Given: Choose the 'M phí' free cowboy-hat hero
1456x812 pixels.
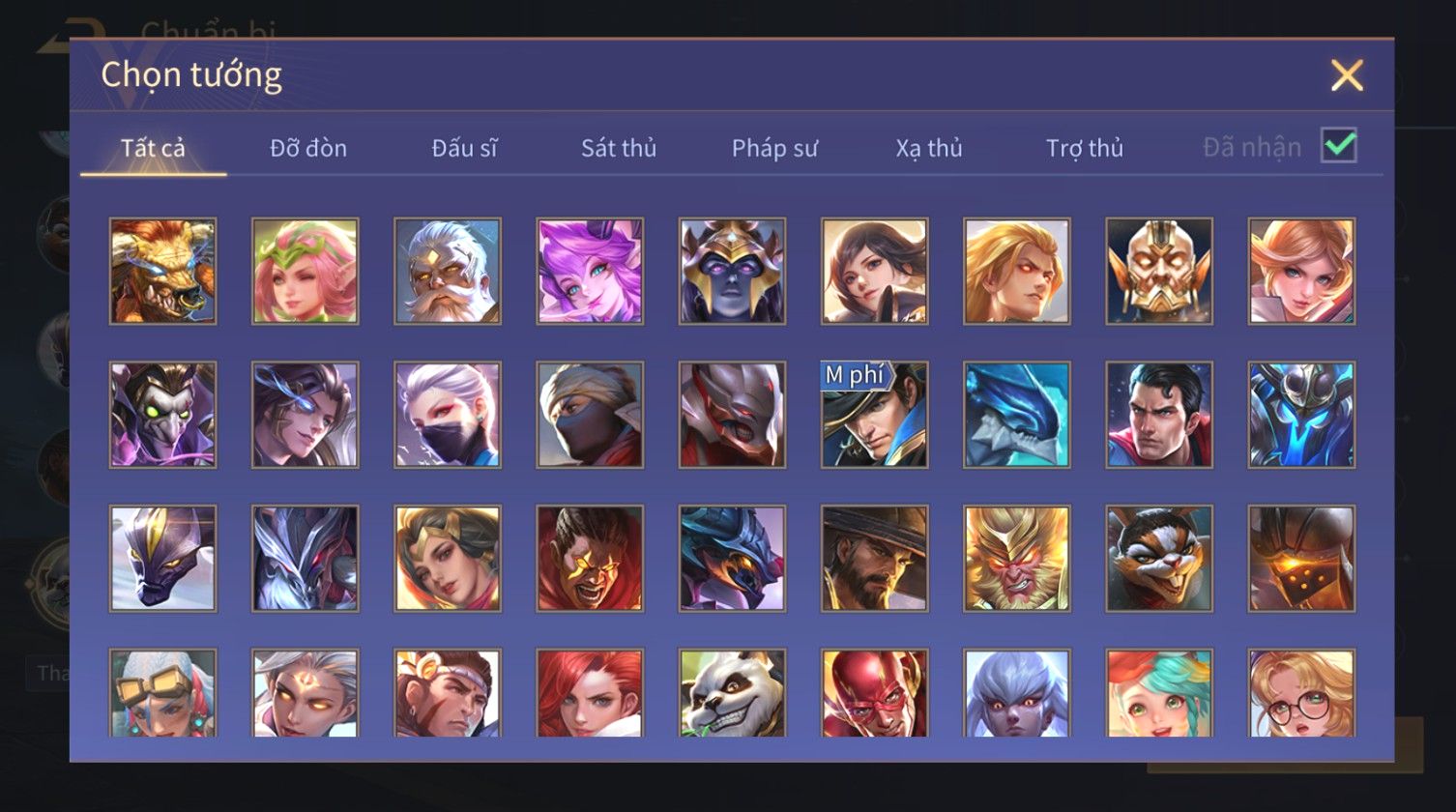Looking at the screenshot, I should [875, 415].
